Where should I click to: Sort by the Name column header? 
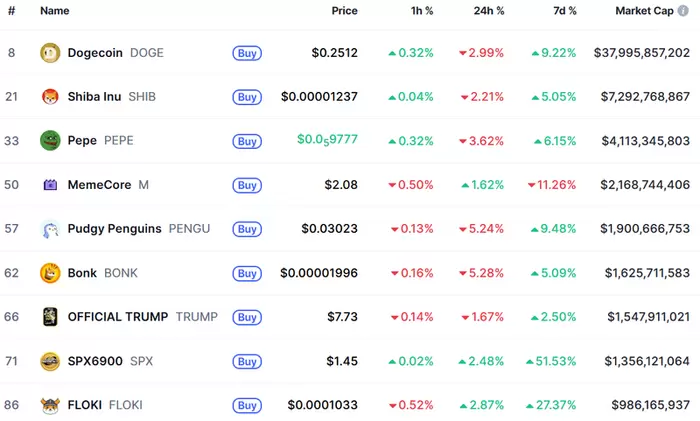point(54,11)
